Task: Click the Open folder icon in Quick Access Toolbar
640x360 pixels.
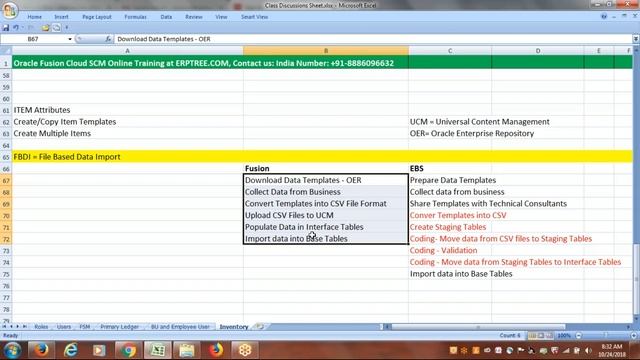Action: click(x=45, y=28)
